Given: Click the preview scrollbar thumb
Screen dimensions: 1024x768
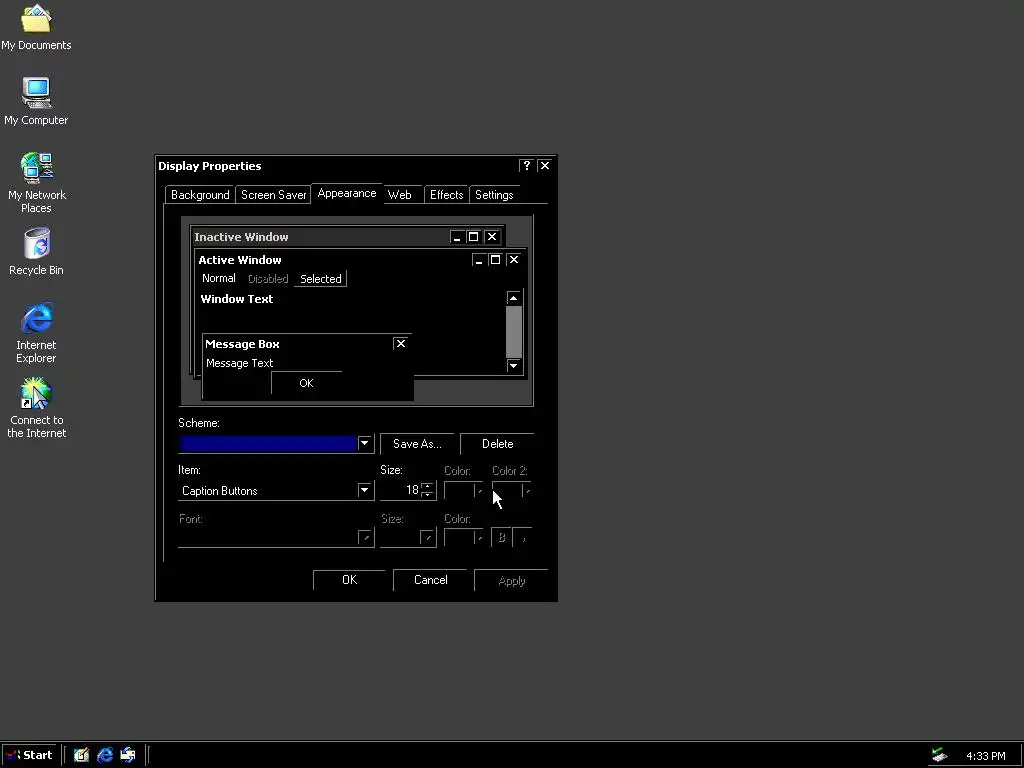Looking at the screenshot, I should pyautogui.click(x=514, y=332).
